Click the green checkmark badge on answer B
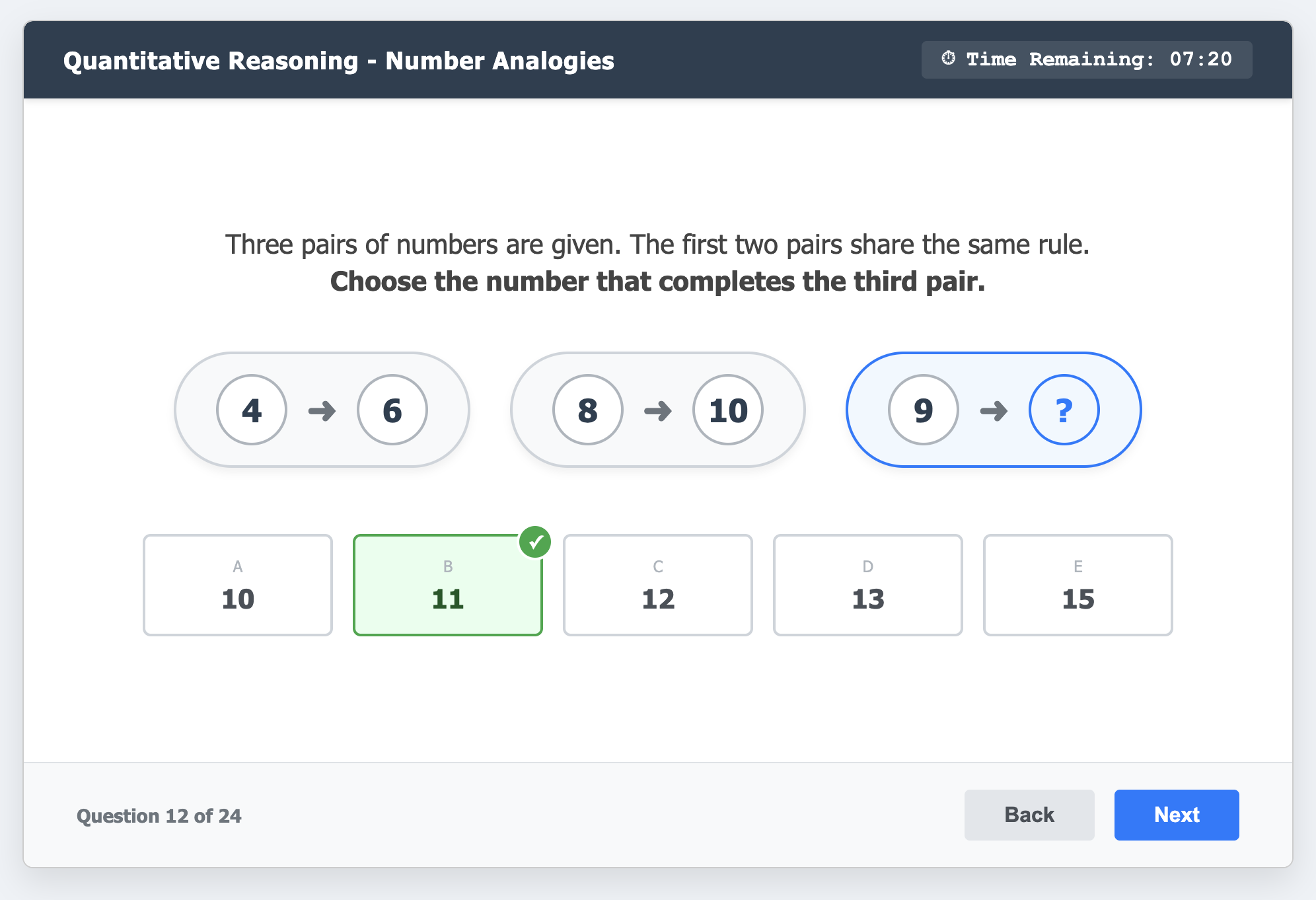 (535, 543)
